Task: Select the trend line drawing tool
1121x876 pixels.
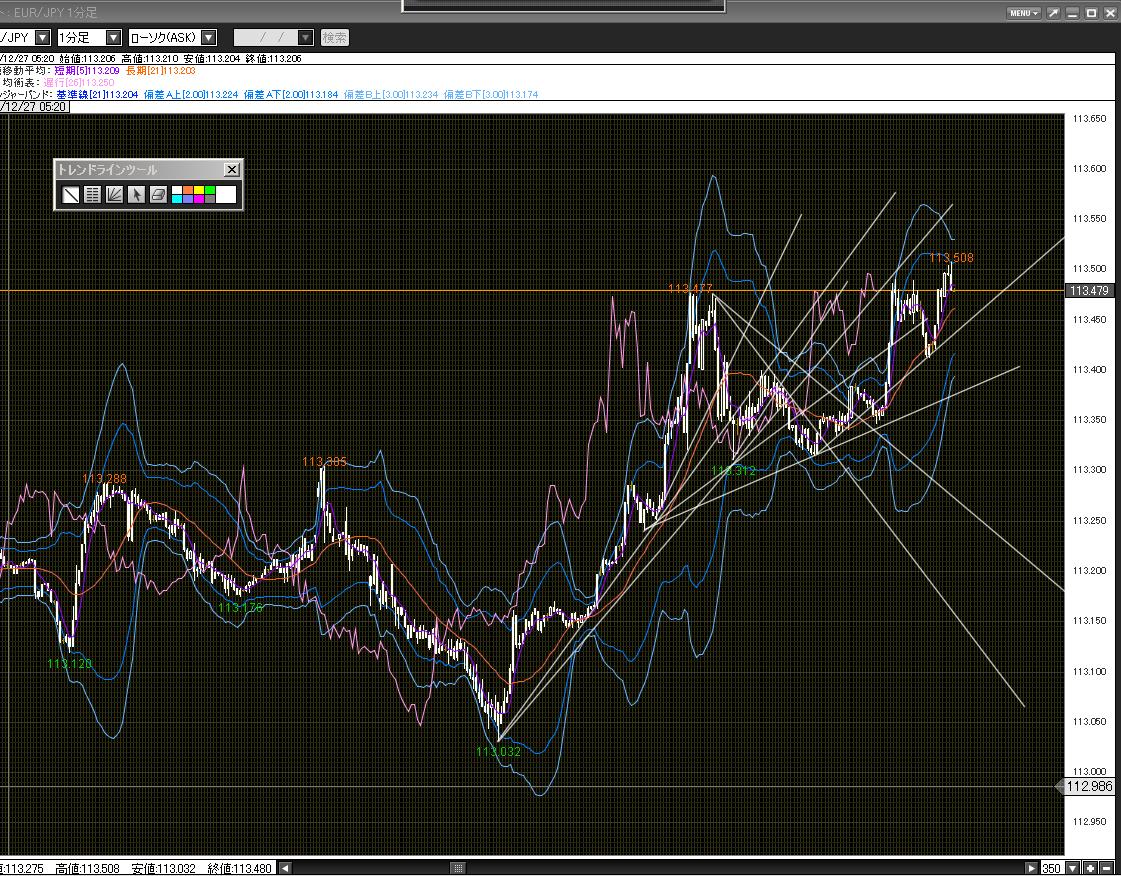Action: pyautogui.click(x=71, y=195)
